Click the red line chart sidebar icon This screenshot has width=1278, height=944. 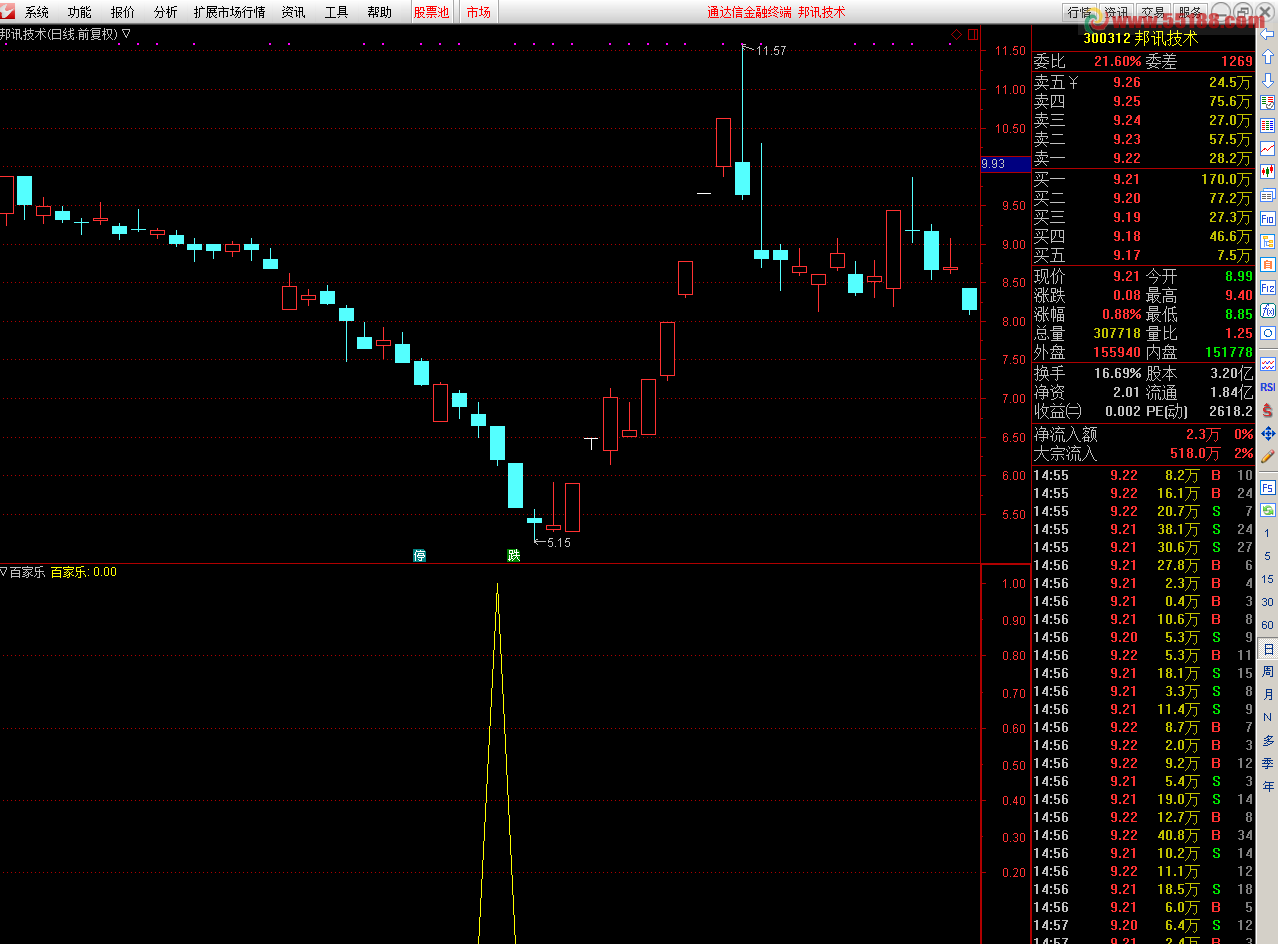point(1267,149)
